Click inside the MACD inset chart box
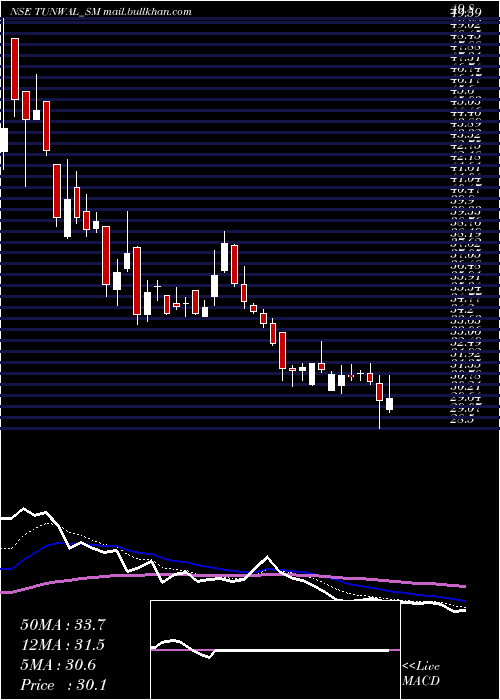The width and height of the screenshot is (500, 700). click(275, 650)
